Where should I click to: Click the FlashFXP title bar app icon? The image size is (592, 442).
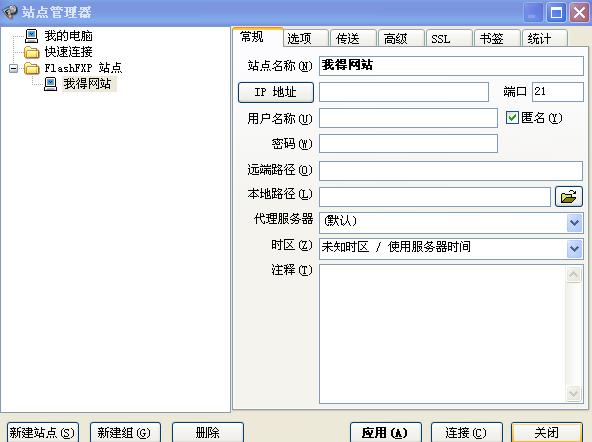click(x=10, y=12)
